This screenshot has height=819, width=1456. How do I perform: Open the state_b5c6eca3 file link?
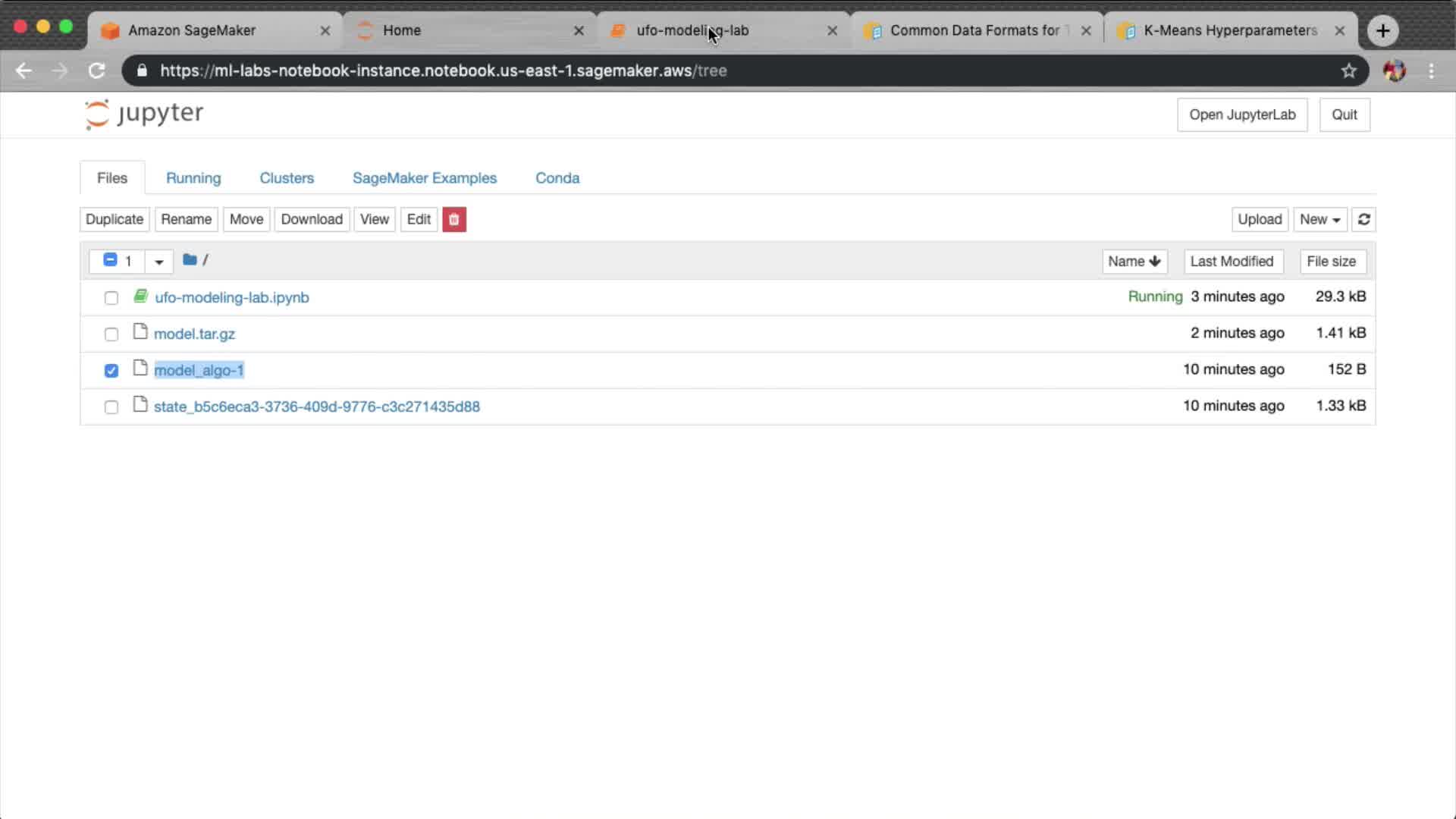(x=316, y=406)
